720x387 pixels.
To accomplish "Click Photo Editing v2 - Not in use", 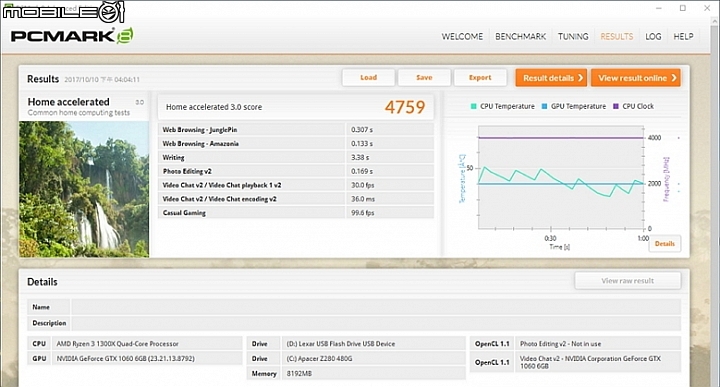I will click(560, 343).
